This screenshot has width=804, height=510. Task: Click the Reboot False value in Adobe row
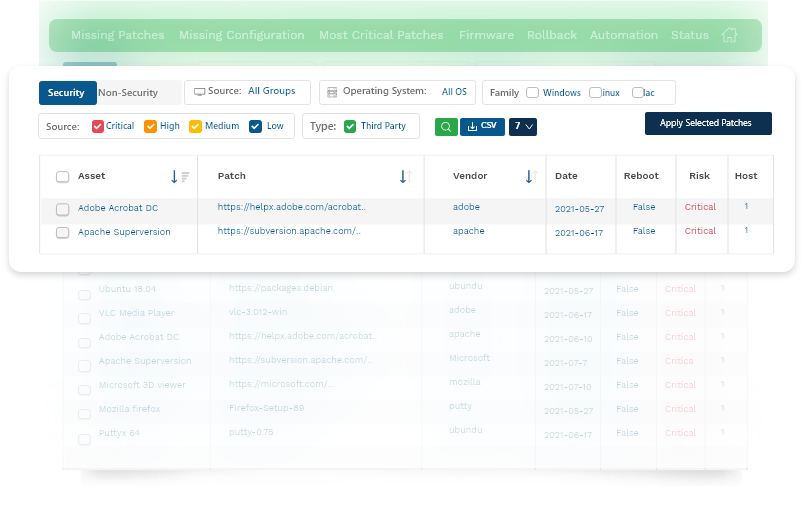click(644, 207)
